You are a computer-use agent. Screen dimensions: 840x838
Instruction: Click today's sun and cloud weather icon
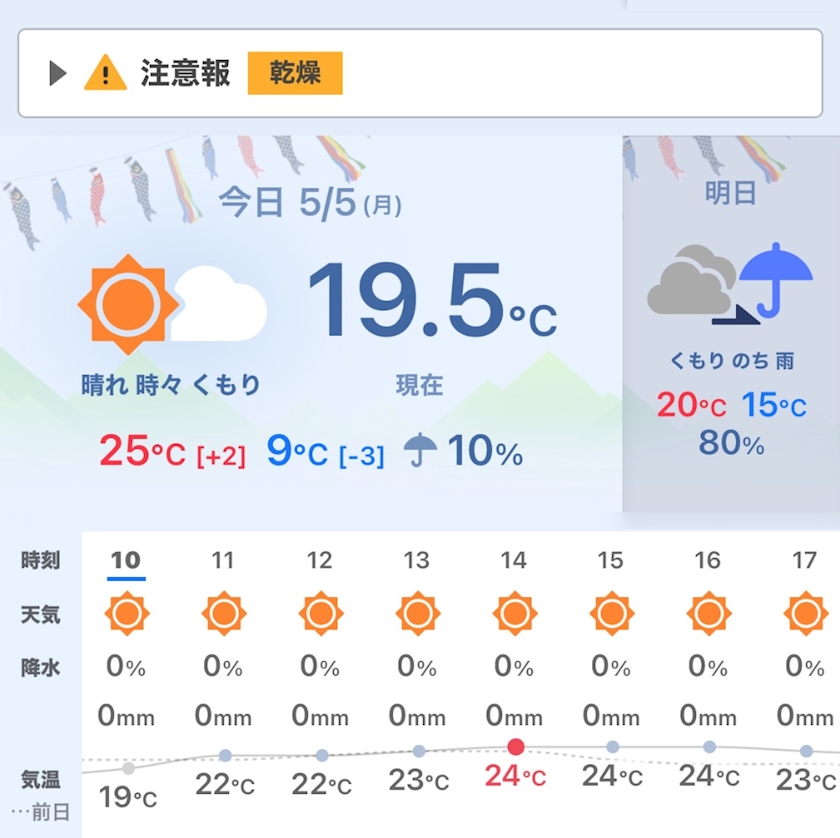click(x=172, y=304)
